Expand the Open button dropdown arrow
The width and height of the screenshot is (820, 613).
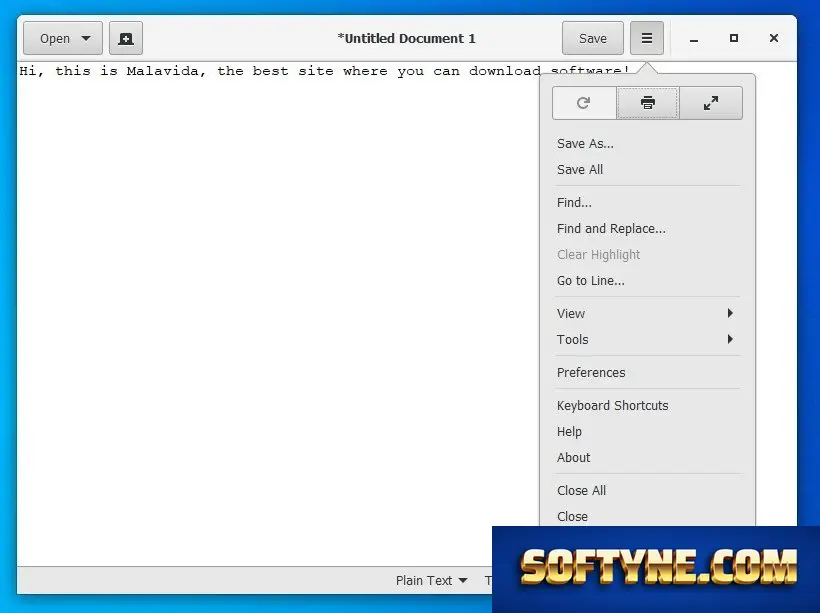click(86, 38)
